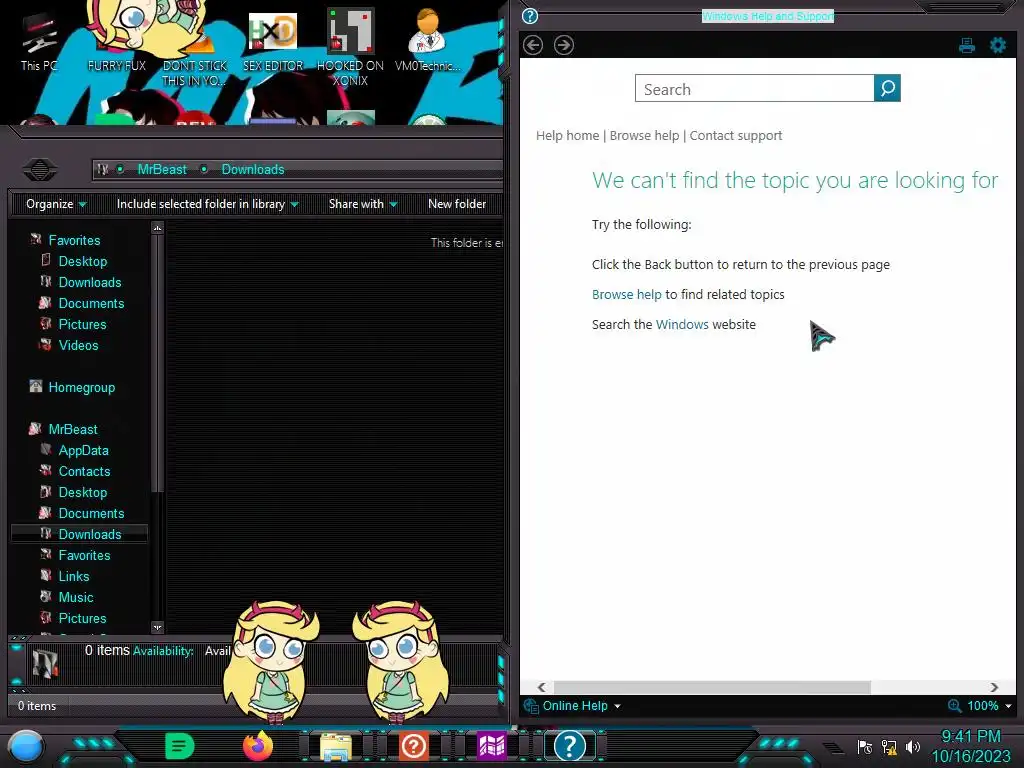
Task: Create a New folder from toolbar
Action: pyautogui.click(x=457, y=204)
